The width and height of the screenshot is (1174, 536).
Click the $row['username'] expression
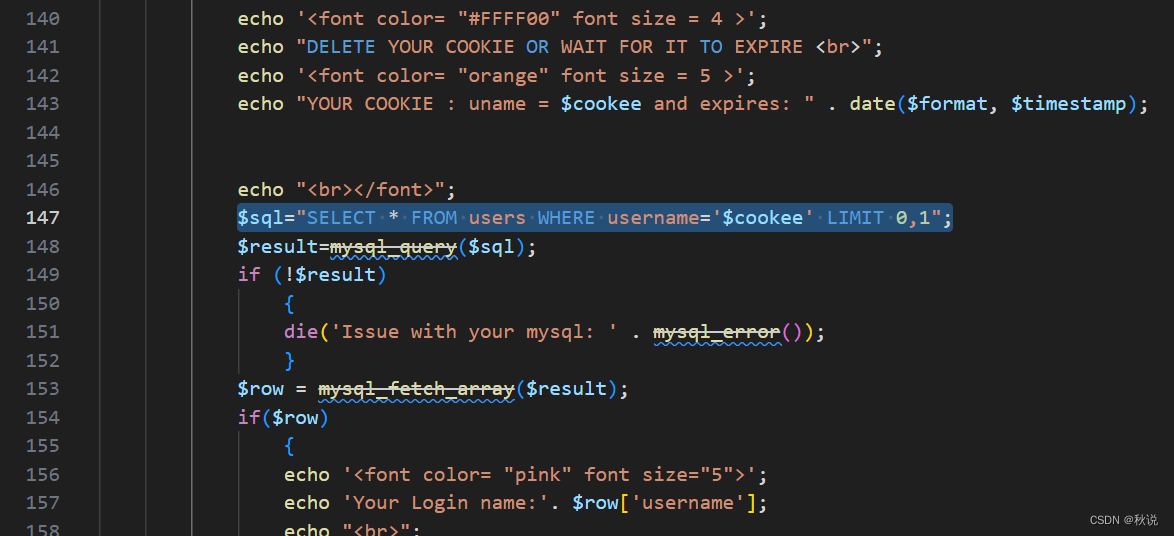click(663, 503)
